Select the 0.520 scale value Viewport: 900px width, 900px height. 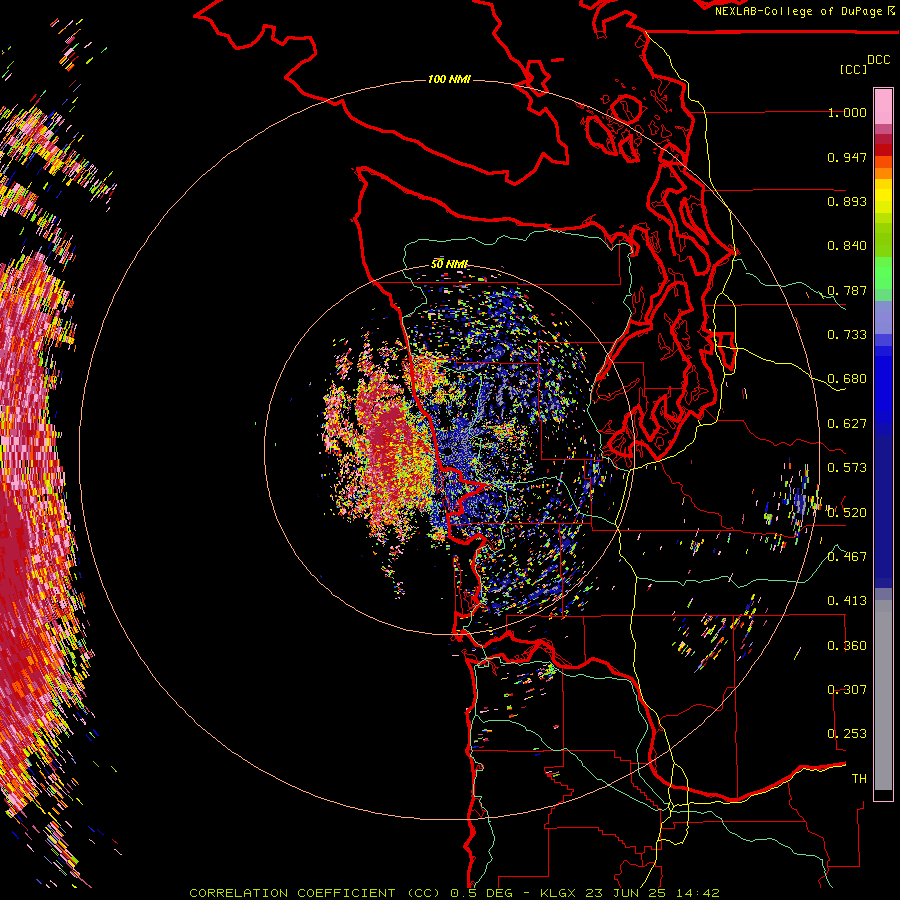[847, 512]
